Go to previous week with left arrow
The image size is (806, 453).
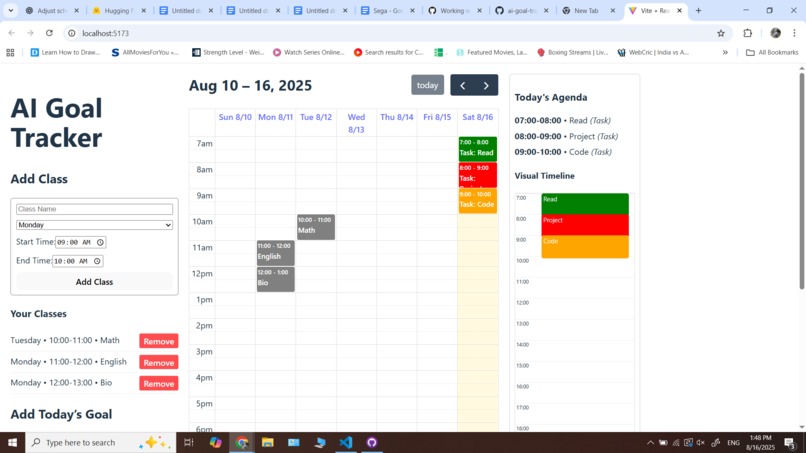tap(462, 85)
